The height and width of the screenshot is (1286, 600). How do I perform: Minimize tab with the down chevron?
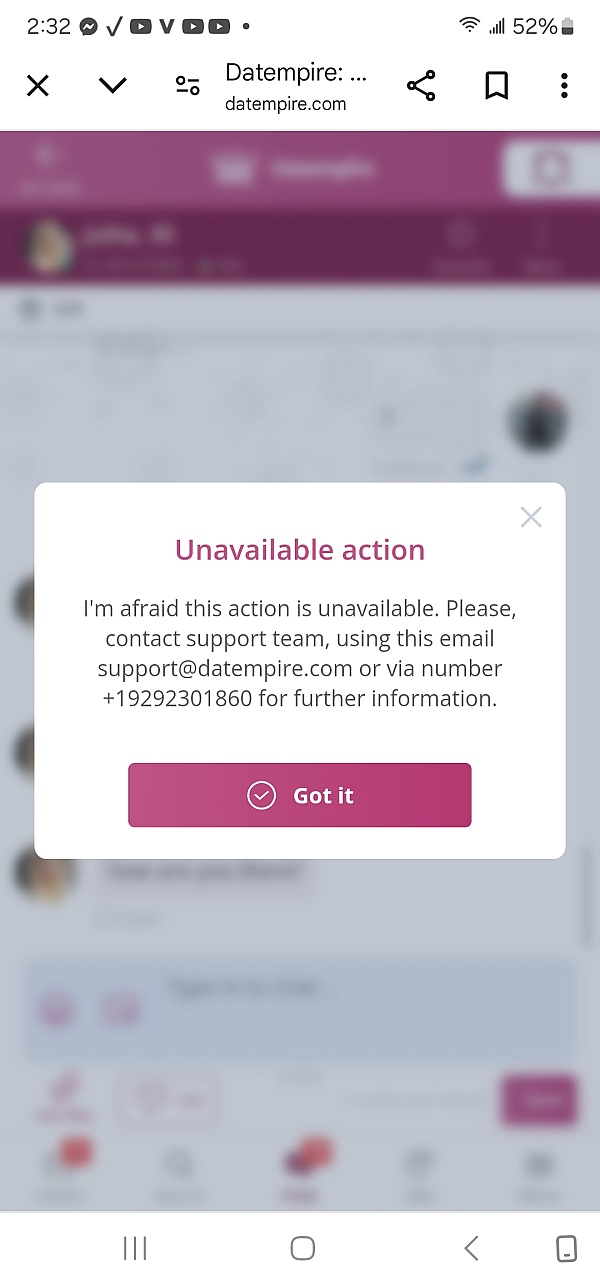[113, 86]
